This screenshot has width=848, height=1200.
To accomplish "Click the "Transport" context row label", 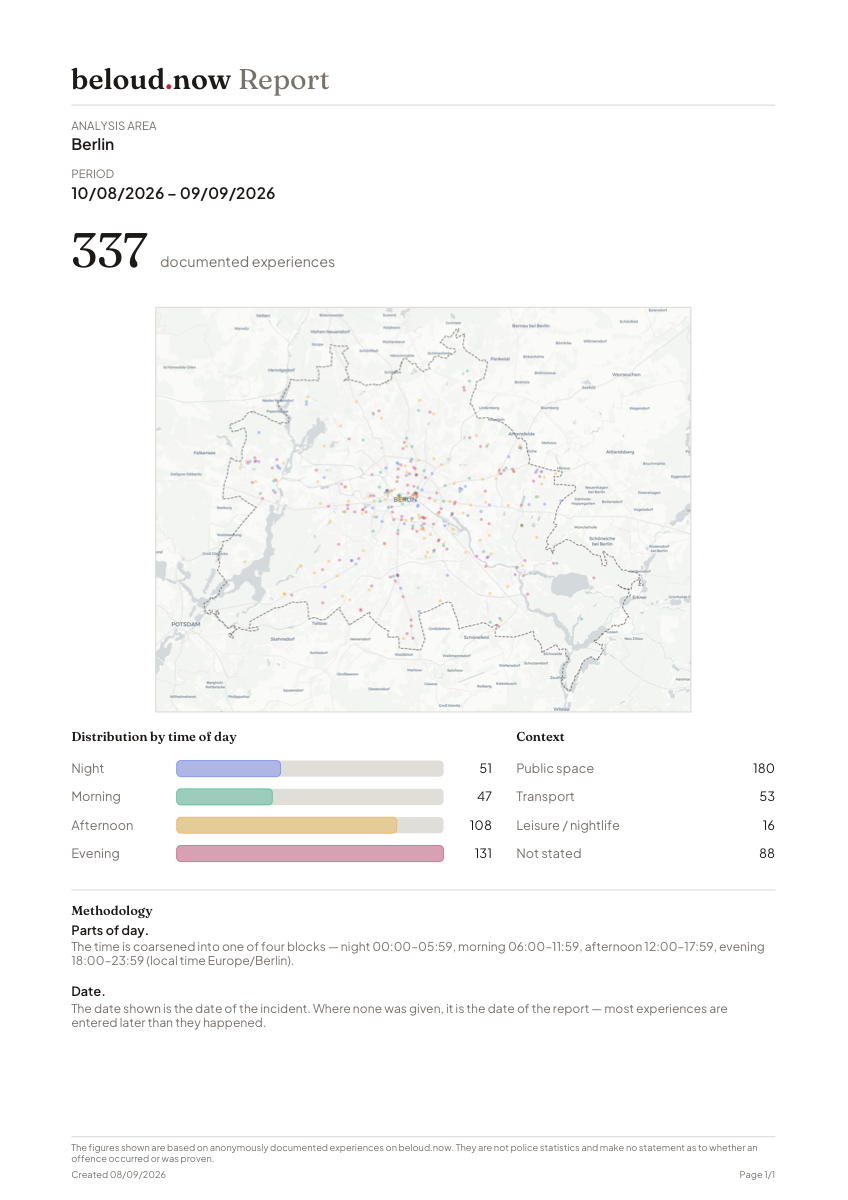I will [545, 797].
